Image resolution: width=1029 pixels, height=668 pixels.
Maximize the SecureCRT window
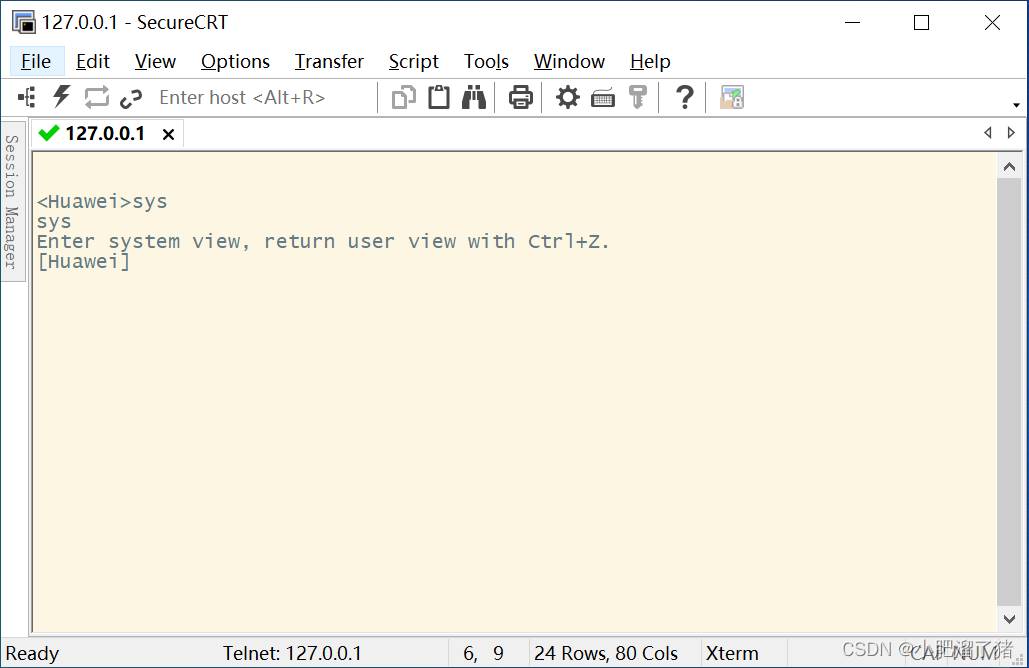(921, 22)
